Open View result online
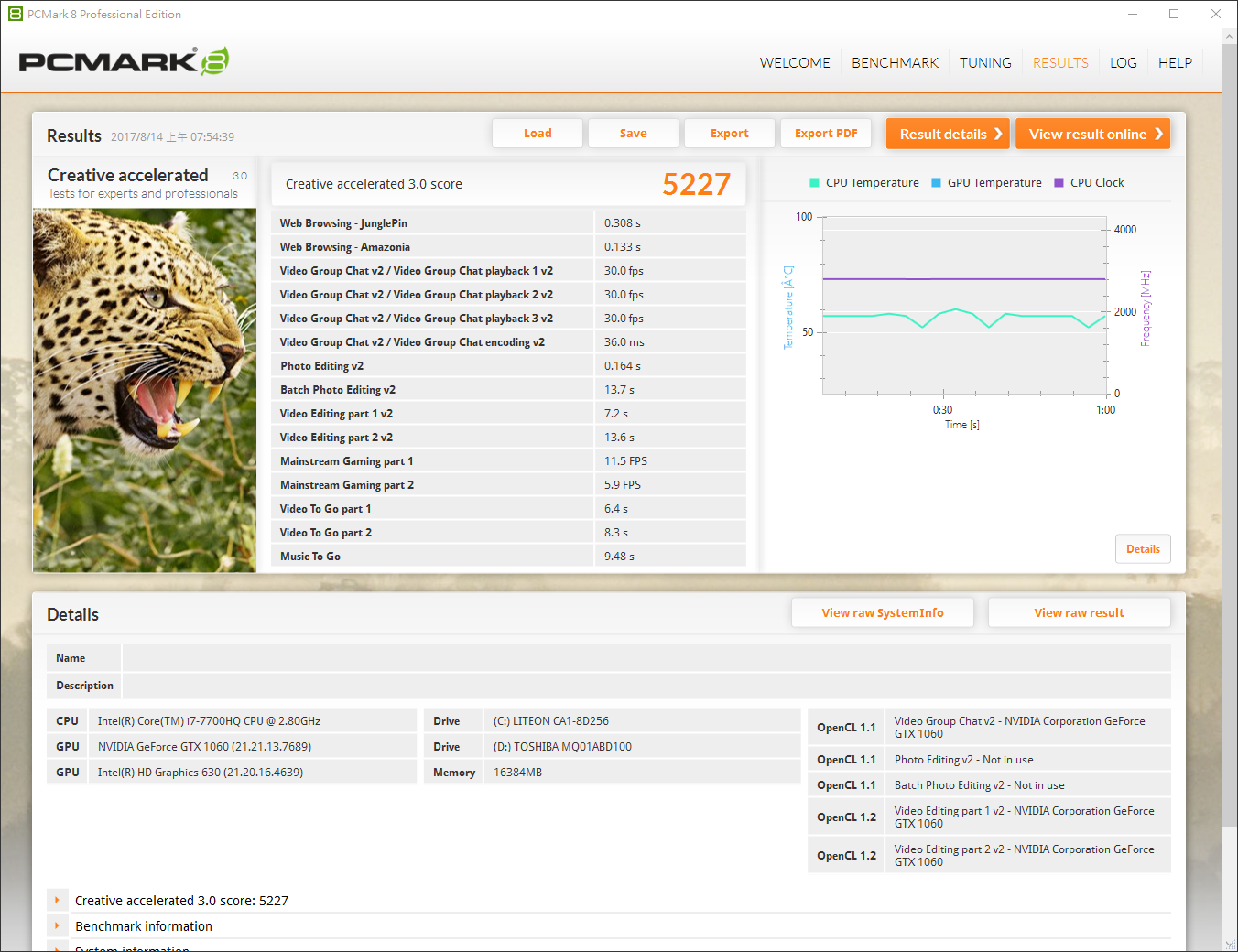Image resolution: width=1238 pixels, height=952 pixels. pyautogui.click(x=1092, y=134)
